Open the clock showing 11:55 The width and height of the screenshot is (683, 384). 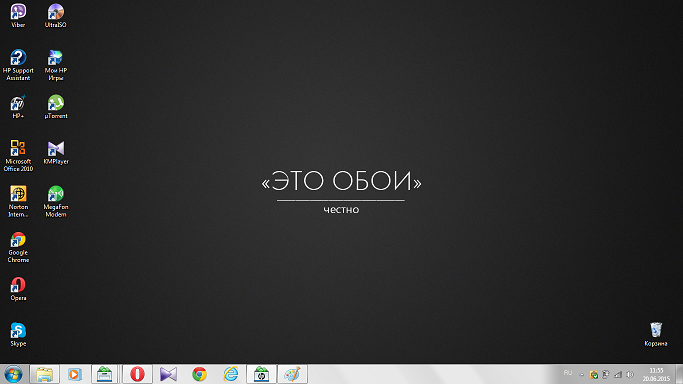coord(656,374)
